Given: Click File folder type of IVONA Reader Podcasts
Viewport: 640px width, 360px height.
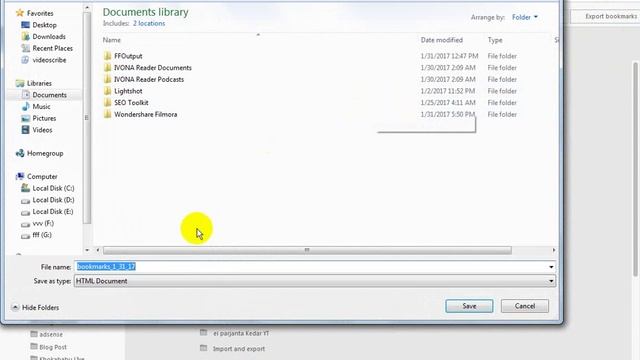Looking at the screenshot, I should pyautogui.click(x=502, y=79).
